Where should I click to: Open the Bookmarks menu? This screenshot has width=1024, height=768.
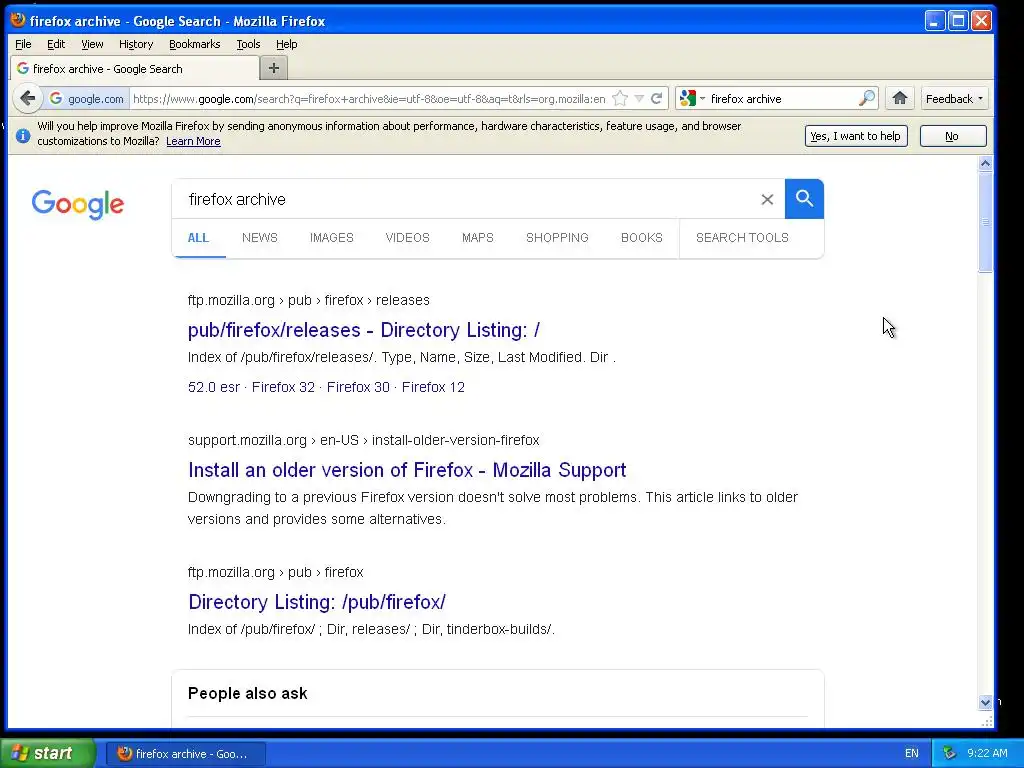click(195, 44)
